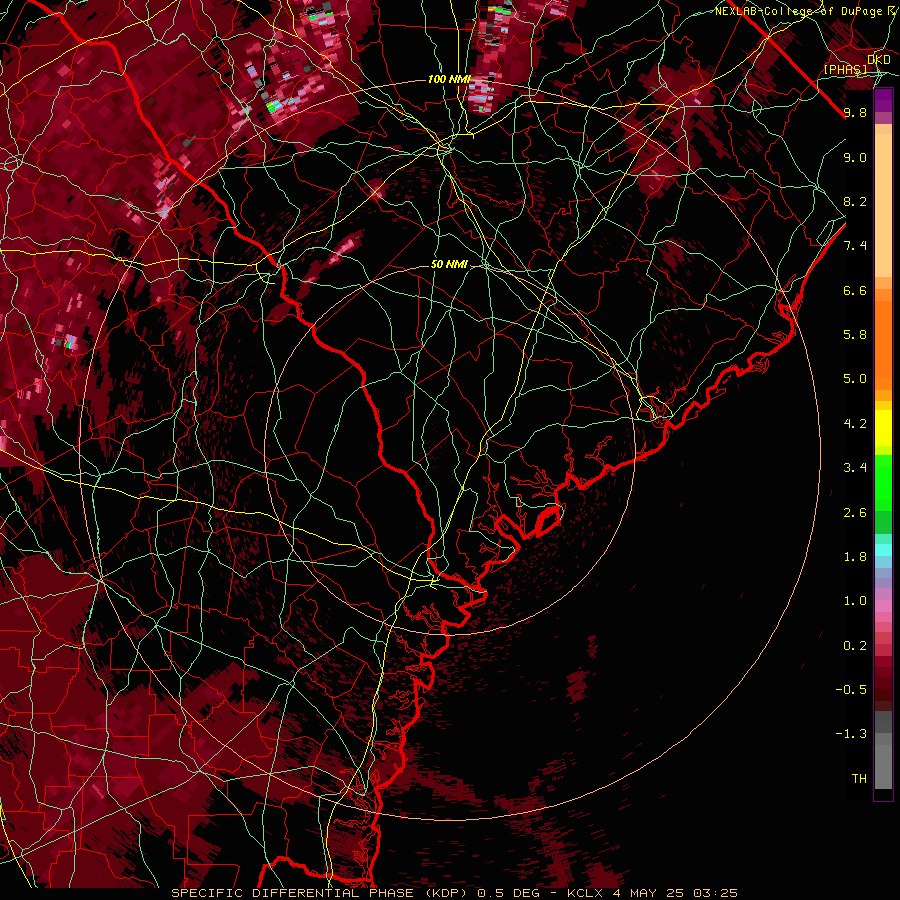Click the 2.6 value on the color scale
Viewport: 900px width, 900px height.
coord(855,513)
